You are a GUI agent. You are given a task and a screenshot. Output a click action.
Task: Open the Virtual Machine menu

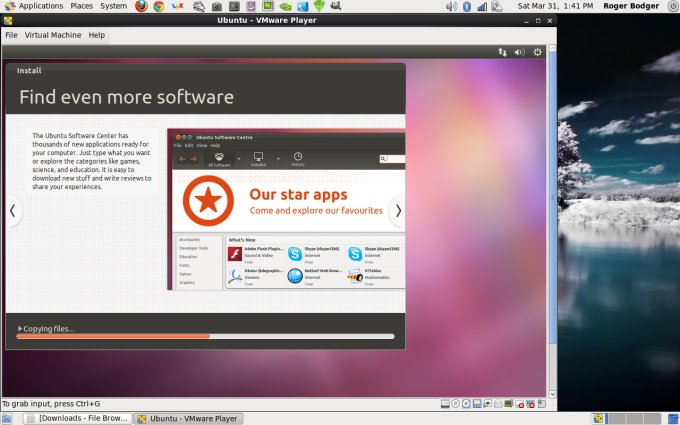53,35
